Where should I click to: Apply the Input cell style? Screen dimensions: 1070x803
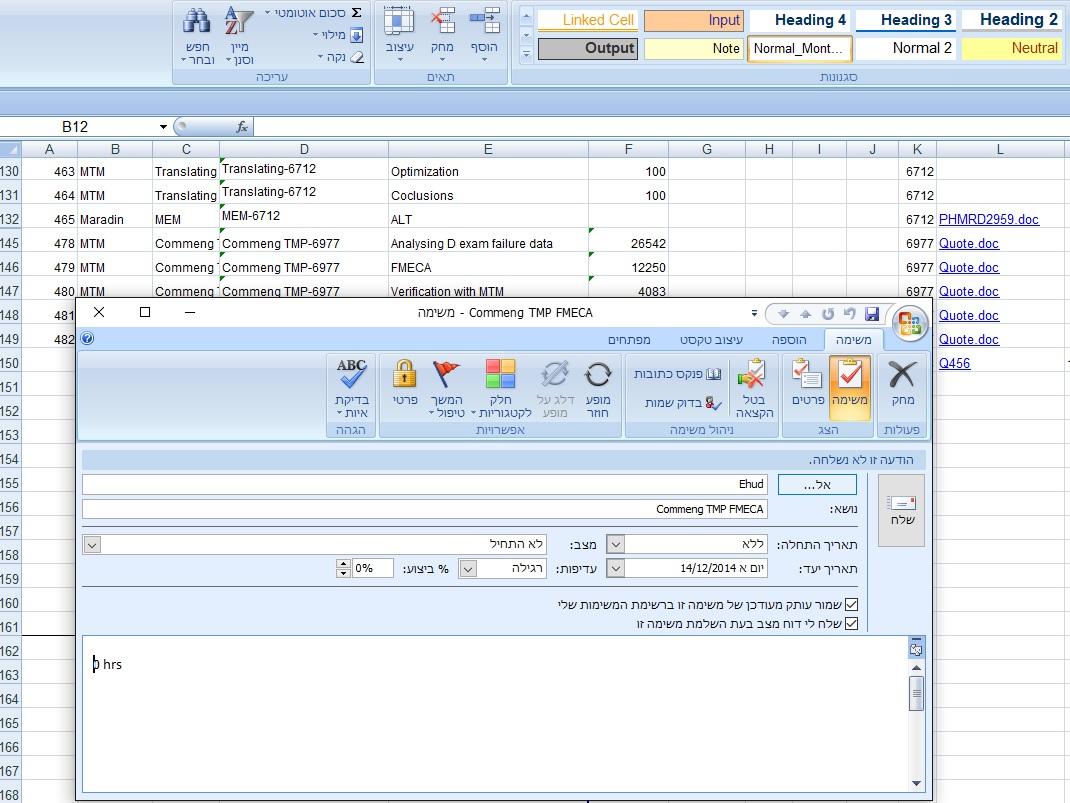[x=693, y=20]
